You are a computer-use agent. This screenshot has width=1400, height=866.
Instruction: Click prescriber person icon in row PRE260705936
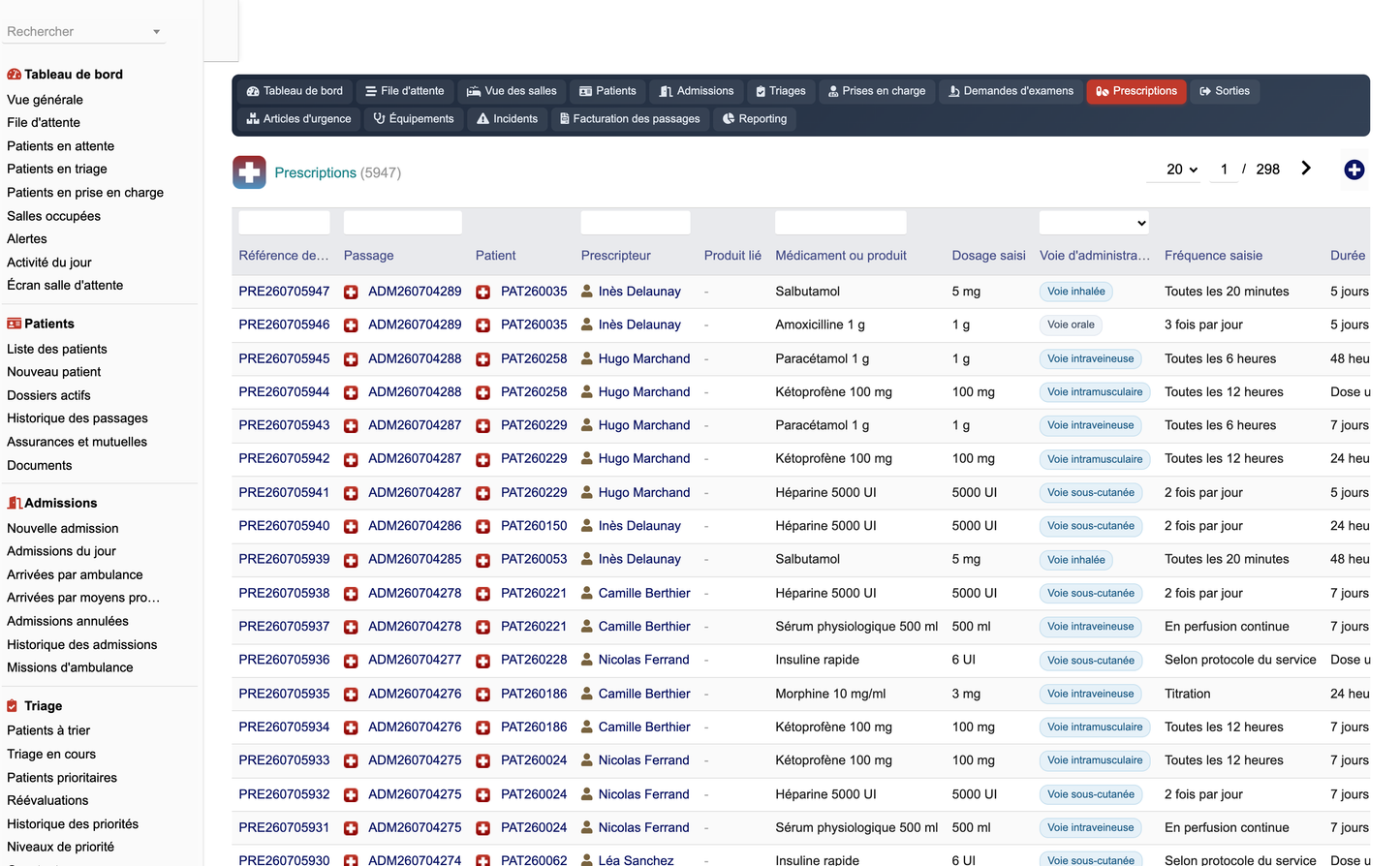[587, 660]
